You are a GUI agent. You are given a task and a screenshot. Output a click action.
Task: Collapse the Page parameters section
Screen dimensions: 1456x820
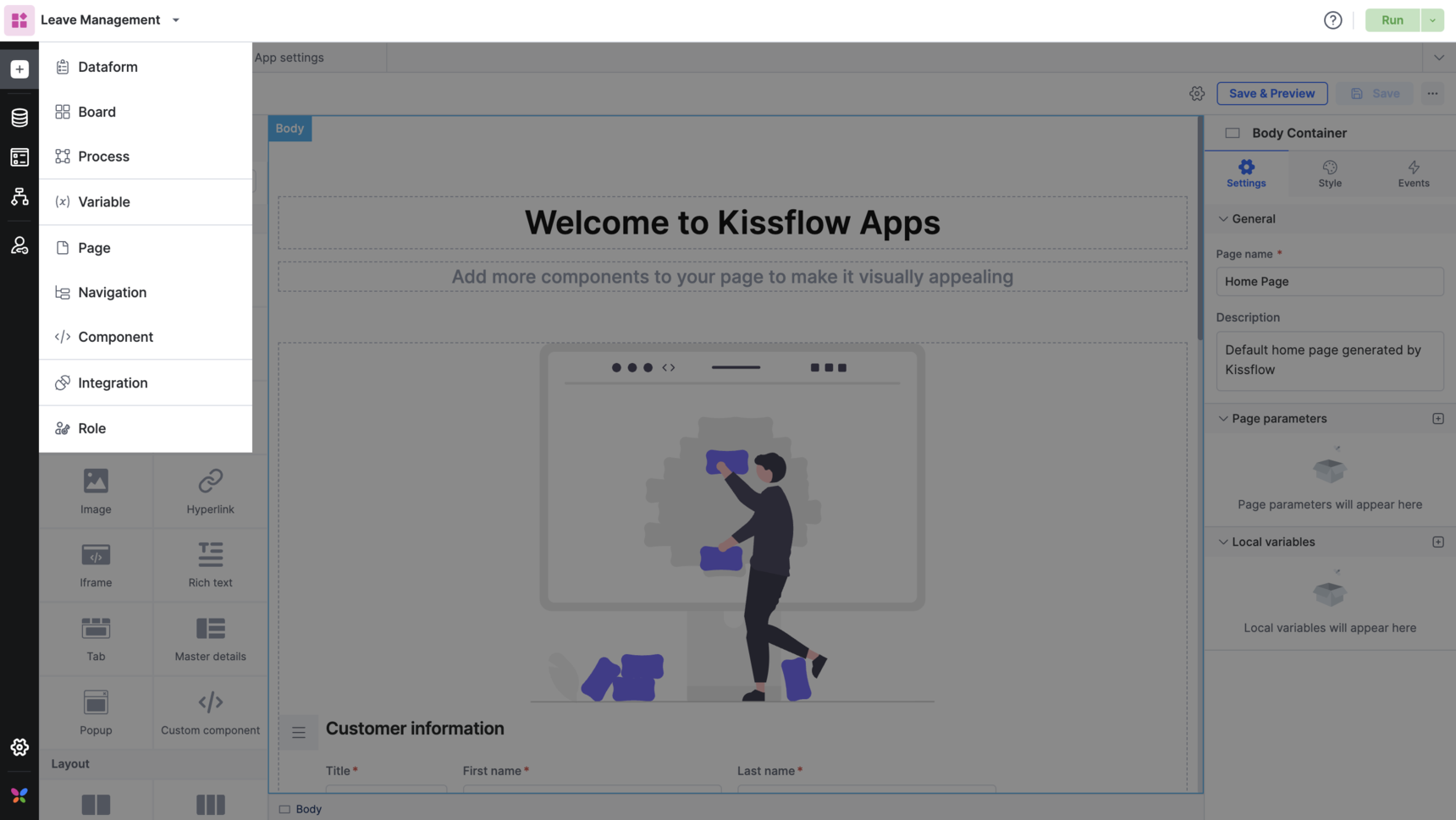tap(1223, 419)
